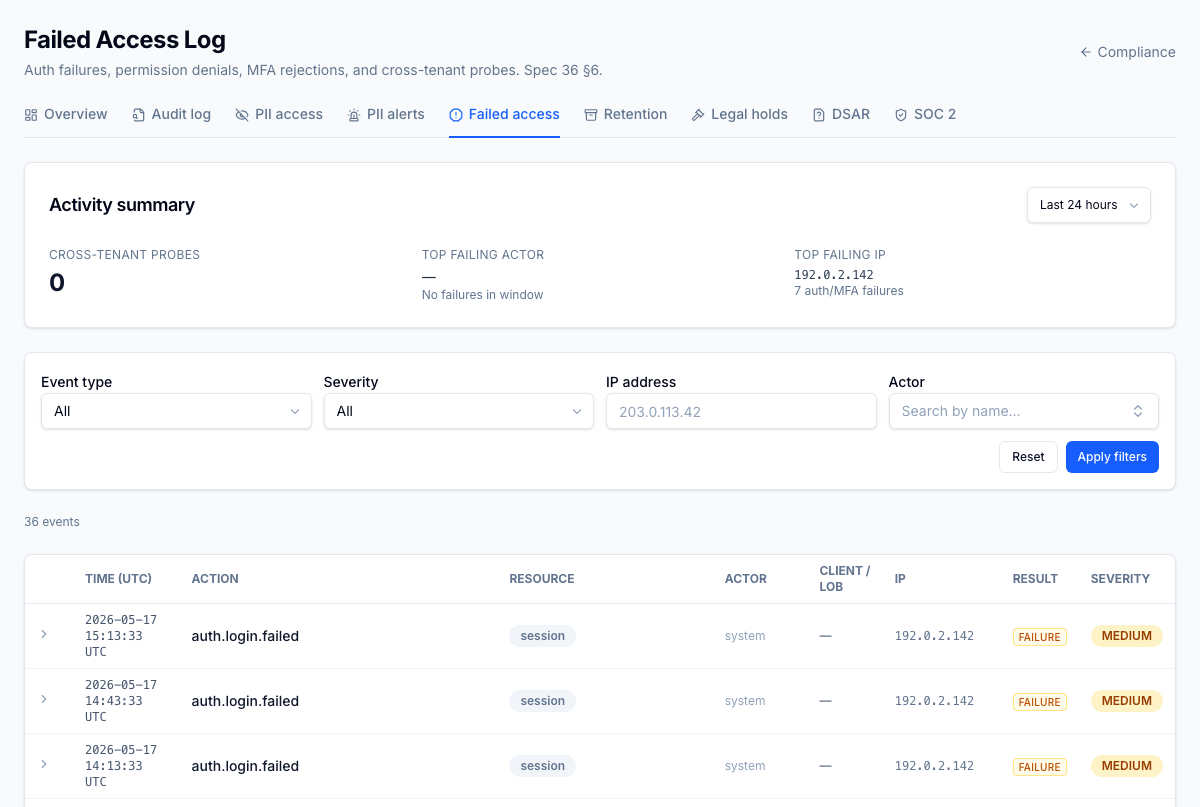Open the PII access tab
1200x807 pixels.
pyautogui.click(x=279, y=115)
